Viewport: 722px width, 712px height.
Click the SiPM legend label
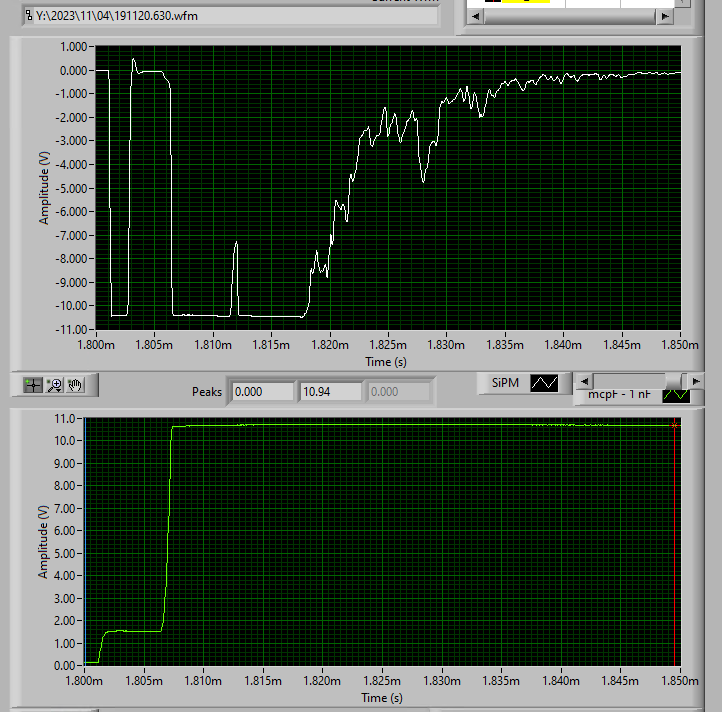[505, 383]
